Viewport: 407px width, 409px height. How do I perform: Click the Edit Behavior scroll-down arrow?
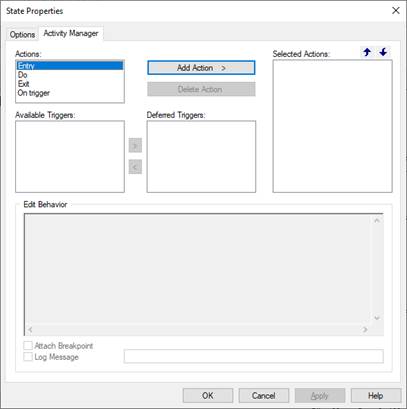(377, 318)
